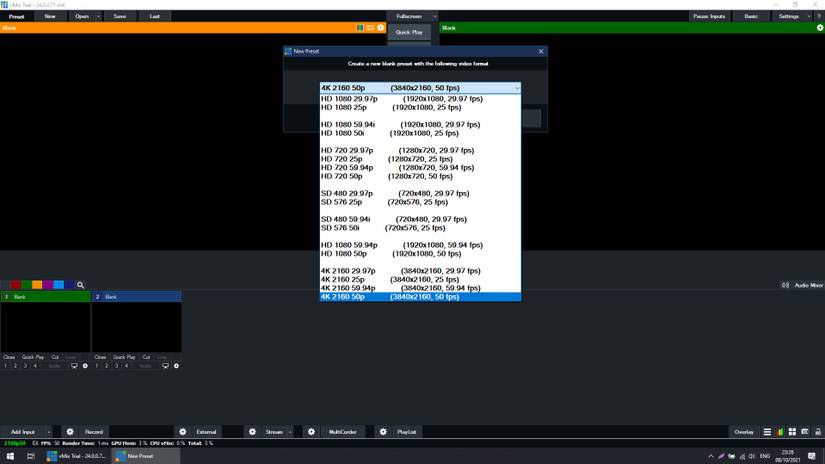This screenshot has height=464, width=825.
Task: Select the orange category color swatch
Action: click(37, 285)
